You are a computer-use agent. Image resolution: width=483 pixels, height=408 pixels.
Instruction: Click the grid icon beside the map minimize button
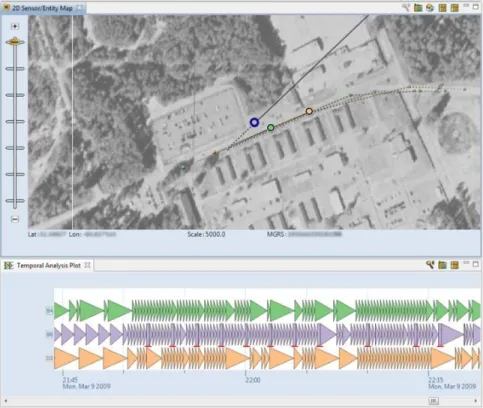point(454,7)
